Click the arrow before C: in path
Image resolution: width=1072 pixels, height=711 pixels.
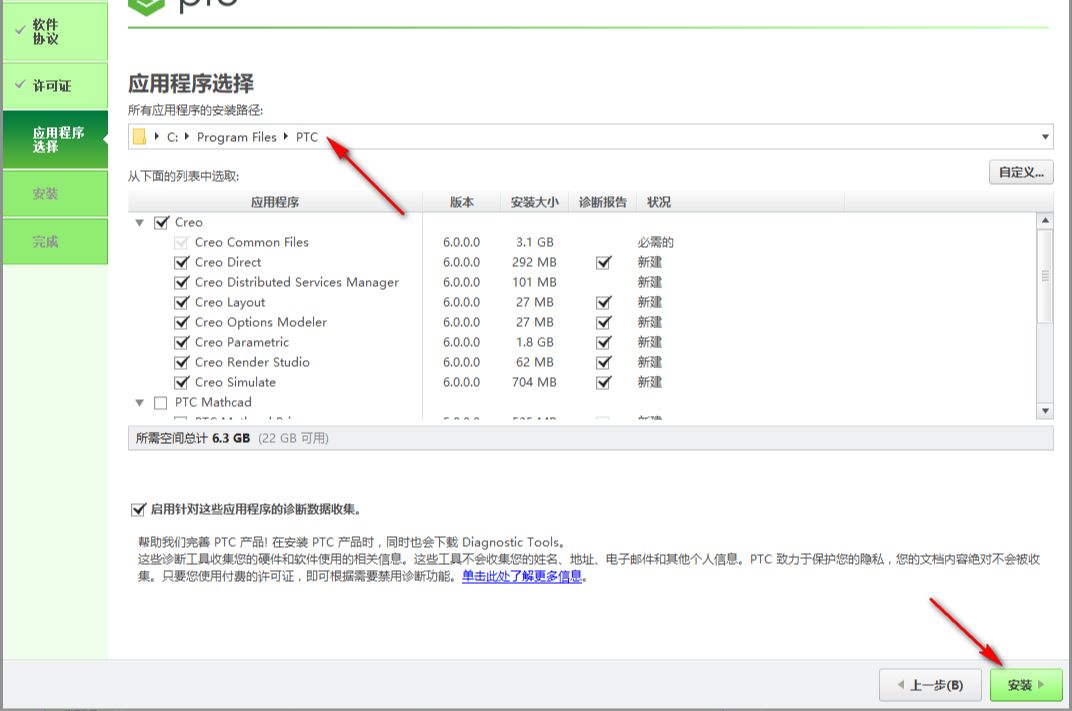pyautogui.click(x=157, y=137)
